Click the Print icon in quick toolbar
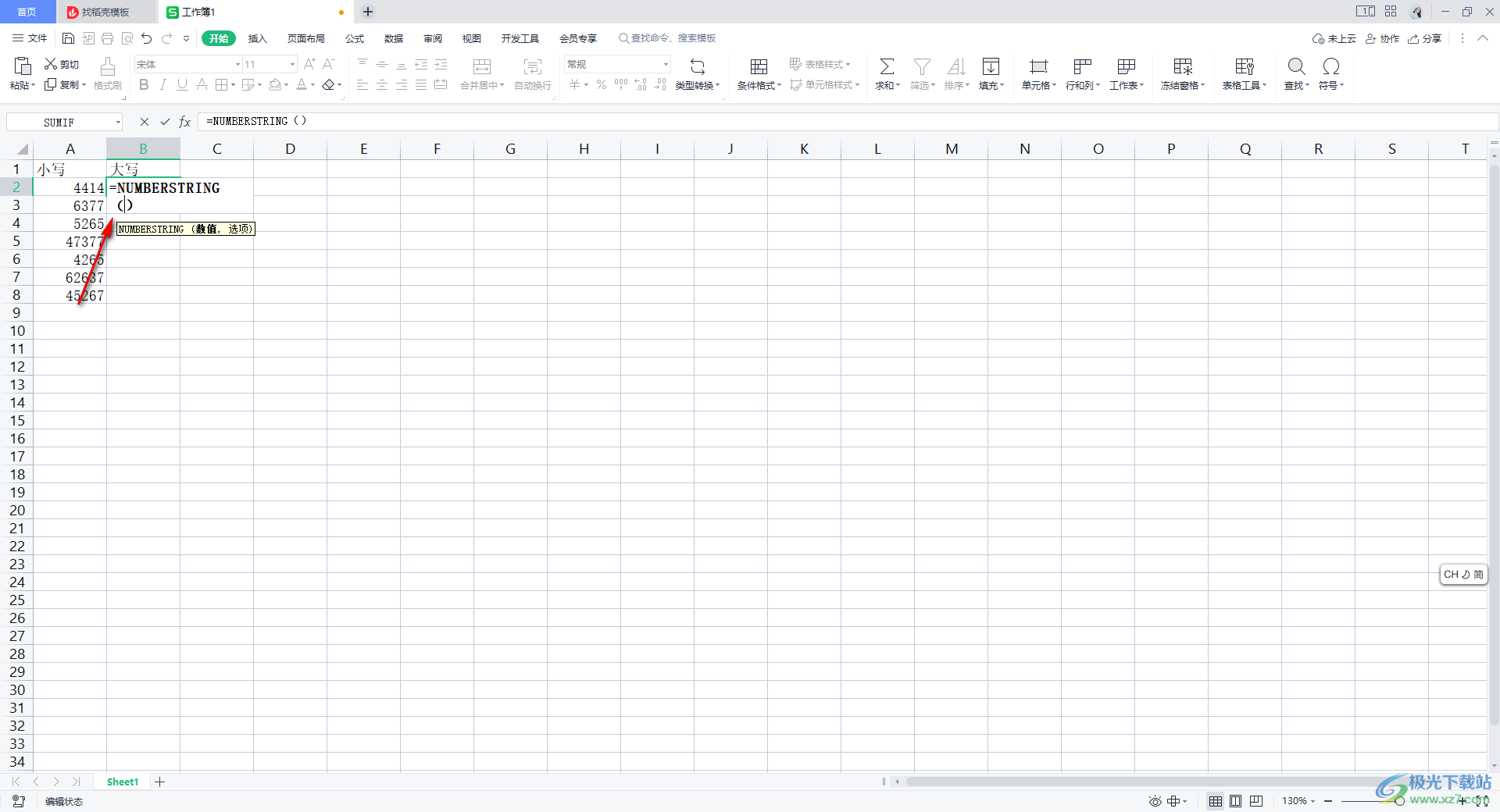Viewport: 1500px width, 812px height. pos(108,38)
